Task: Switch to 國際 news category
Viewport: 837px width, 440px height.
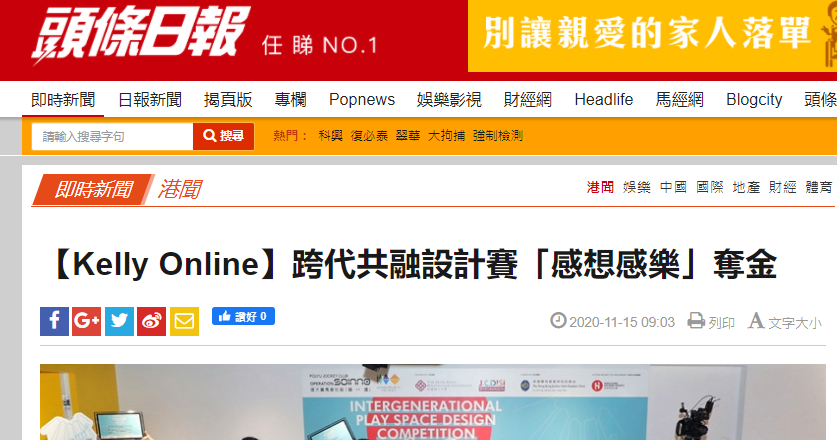Action: (709, 187)
